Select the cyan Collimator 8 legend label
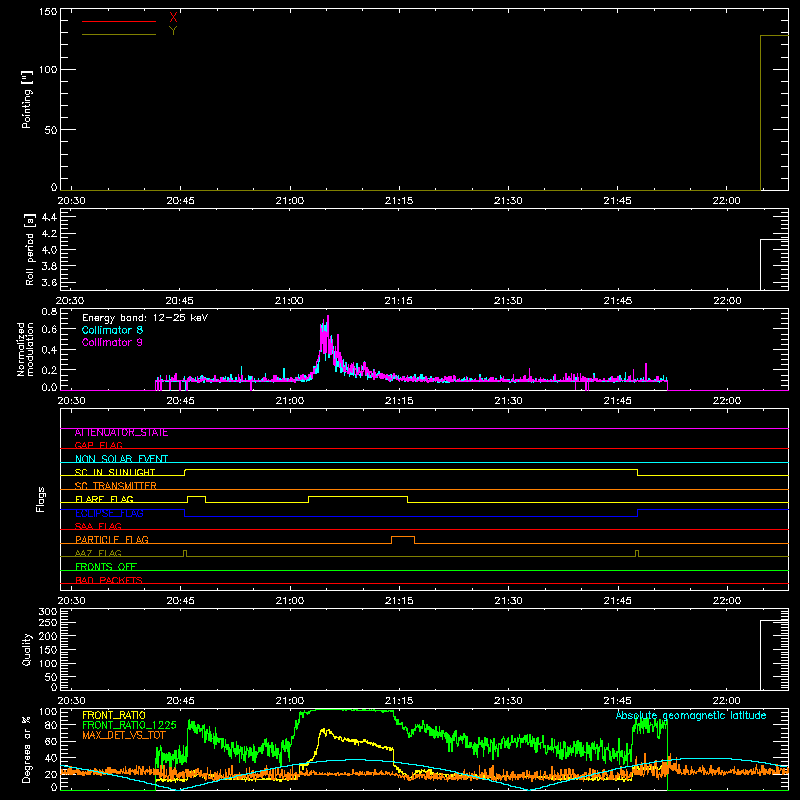The width and height of the screenshot is (800, 800). (x=112, y=330)
